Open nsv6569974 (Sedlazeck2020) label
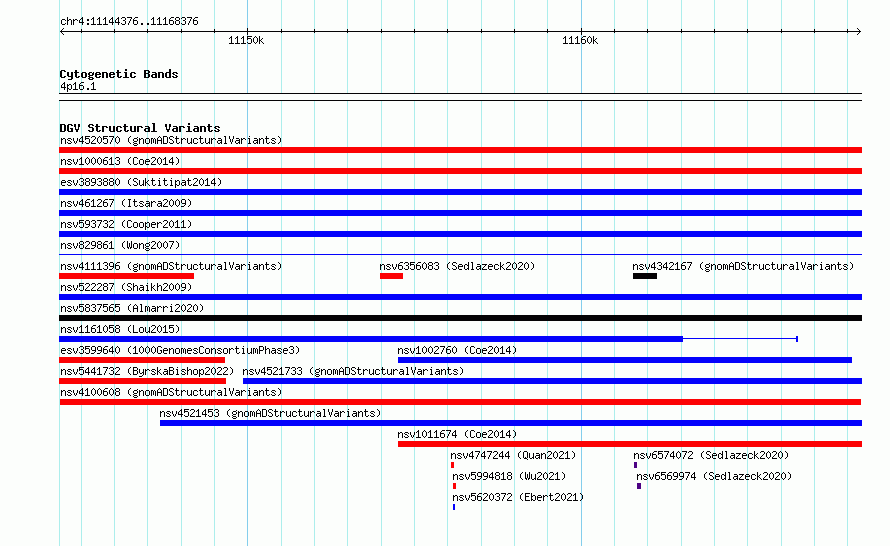890x546 pixels. pyautogui.click(x=714, y=476)
